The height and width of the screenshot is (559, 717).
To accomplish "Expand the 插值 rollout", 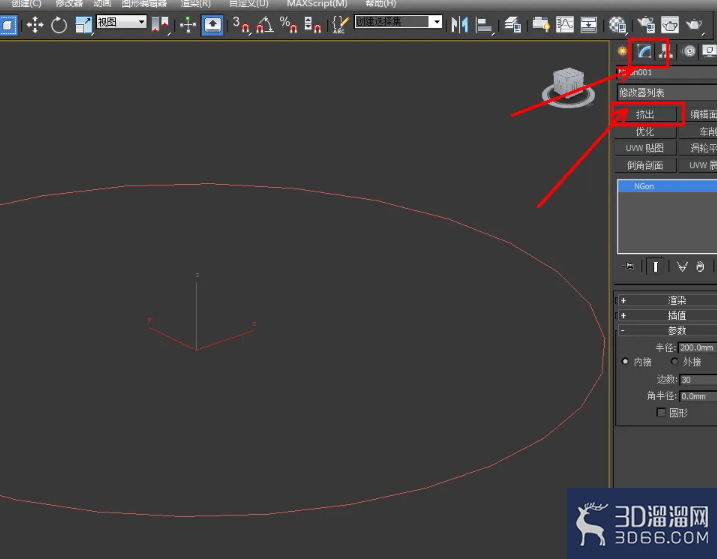I will (x=667, y=315).
